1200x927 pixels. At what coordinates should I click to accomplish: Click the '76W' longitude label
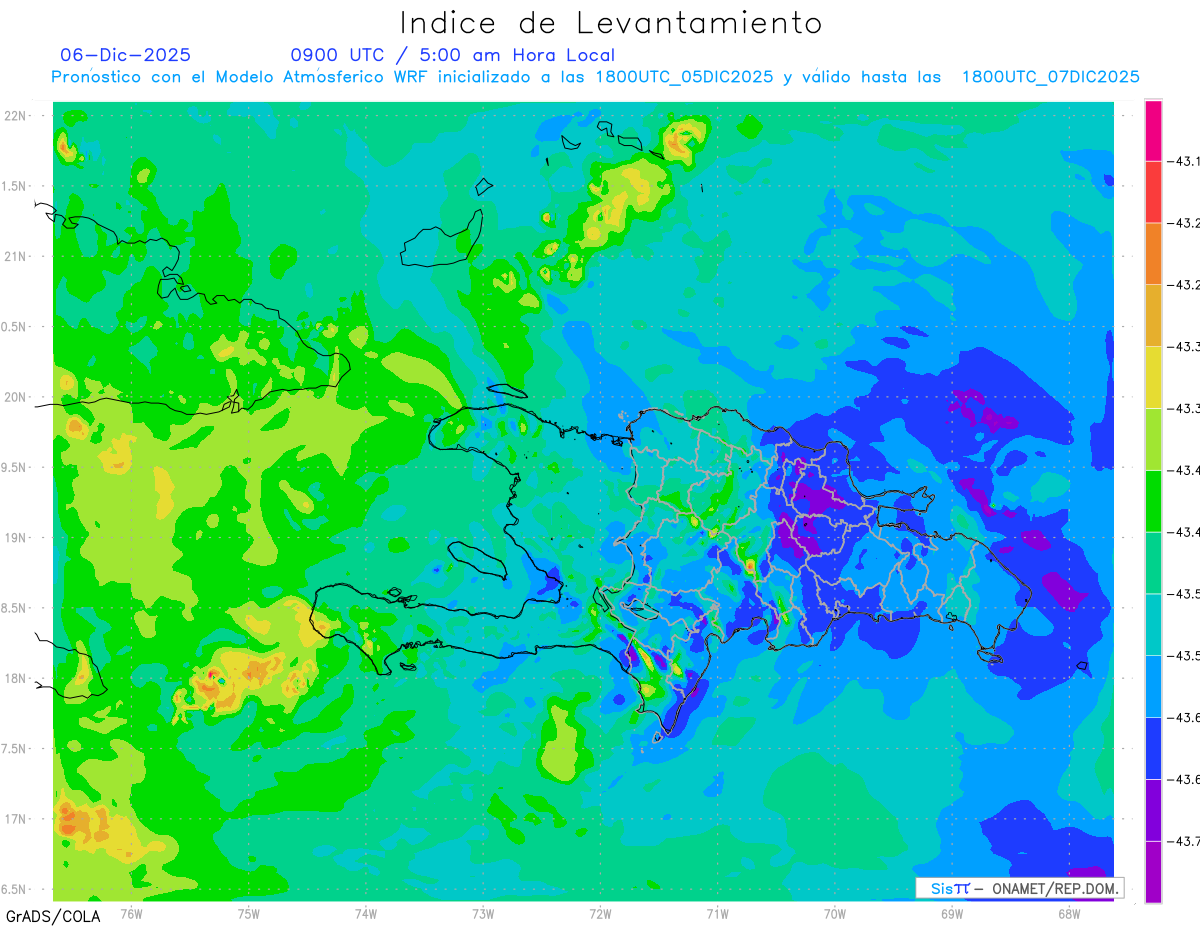(x=131, y=913)
